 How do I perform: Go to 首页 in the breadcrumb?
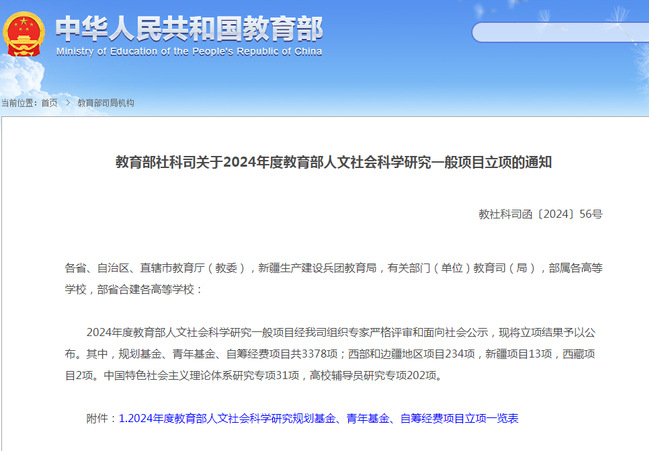[49, 103]
